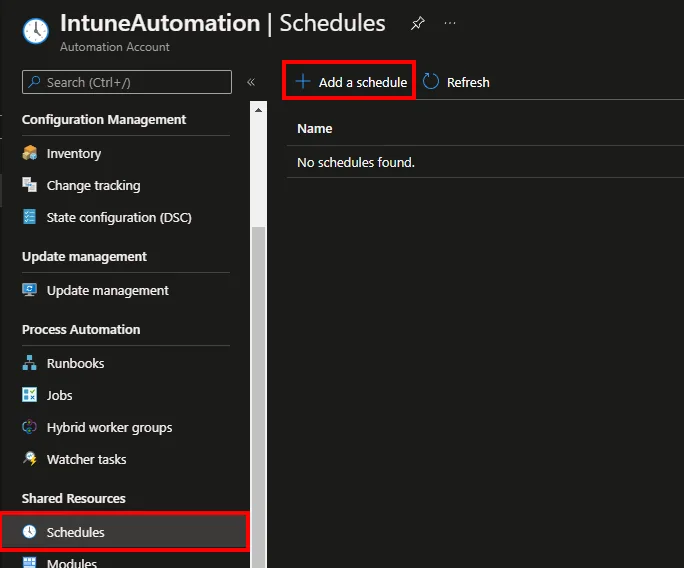Open Inventory in the sidebar
Viewport: 684px width, 568px height.
(x=74, y=154)
